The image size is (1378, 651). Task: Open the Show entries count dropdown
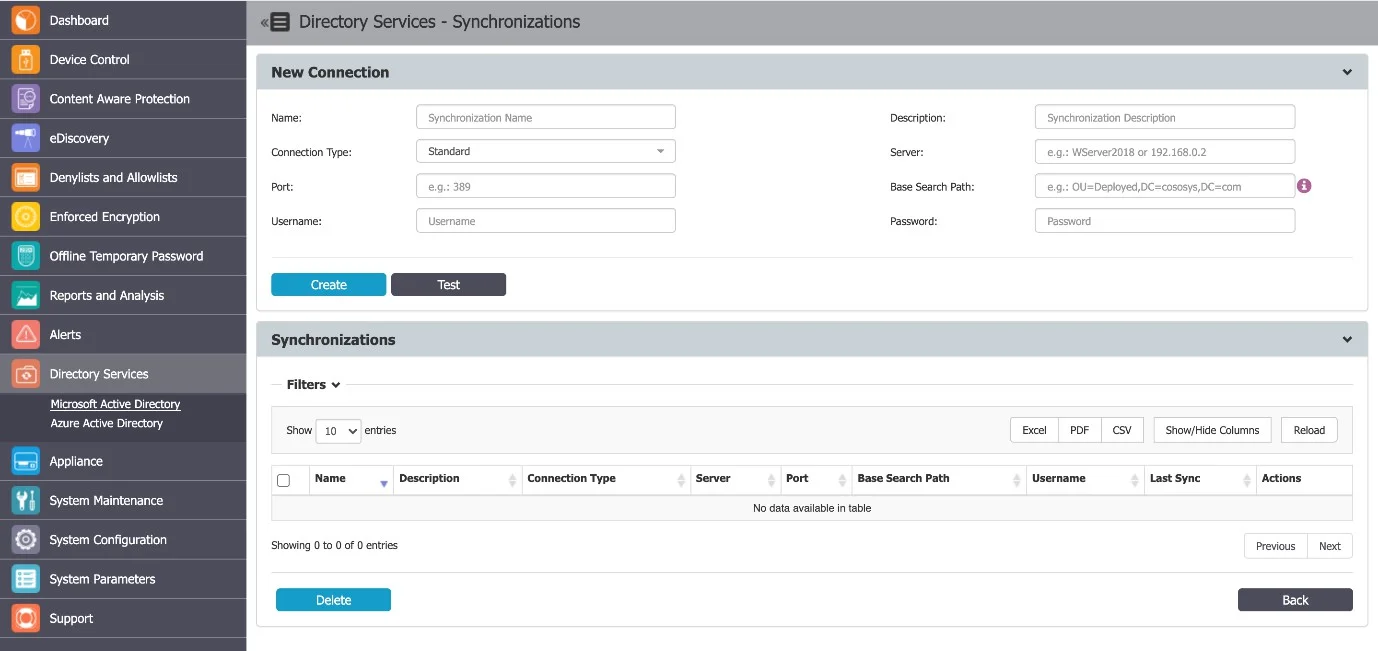pyautogui.click(x=338, y=431)
